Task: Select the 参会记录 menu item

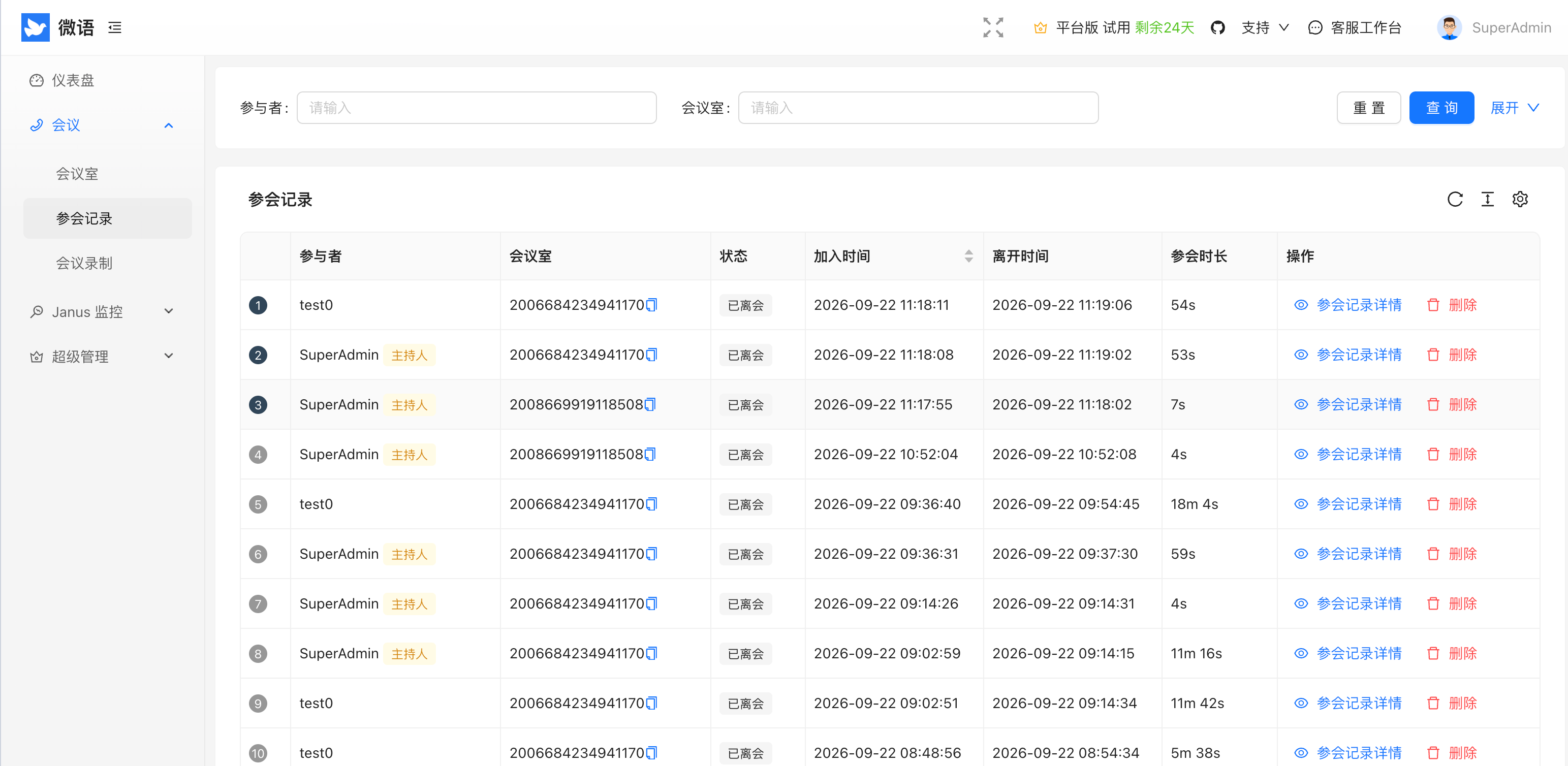Action: tap(108, 218)
